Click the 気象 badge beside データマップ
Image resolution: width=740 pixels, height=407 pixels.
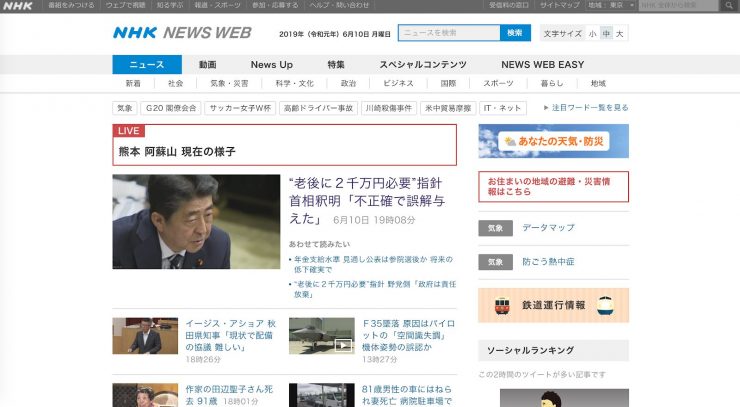495,228
